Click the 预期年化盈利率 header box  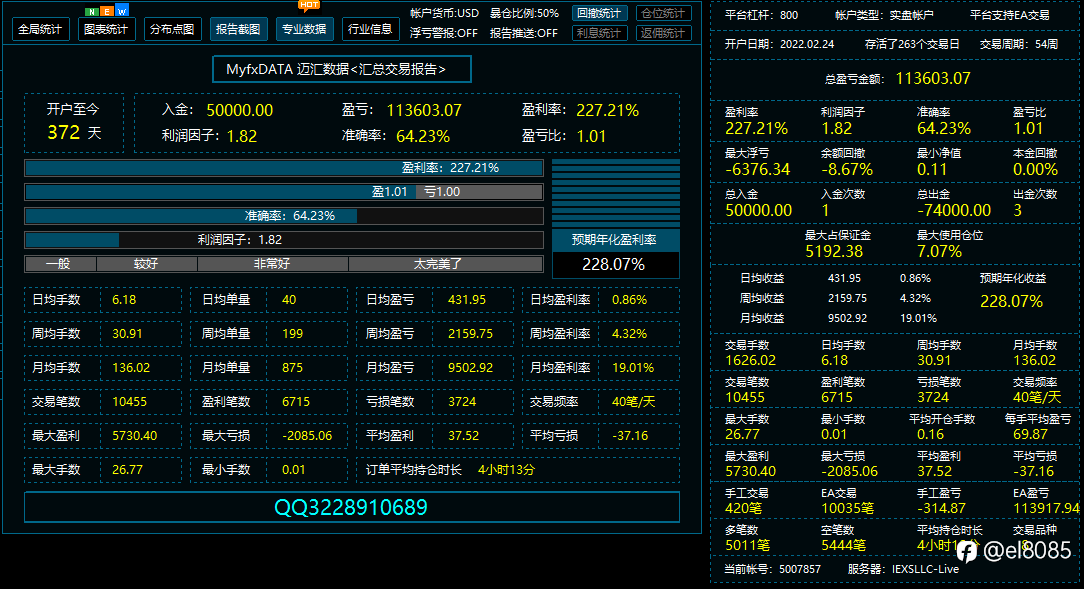(615, 240)
